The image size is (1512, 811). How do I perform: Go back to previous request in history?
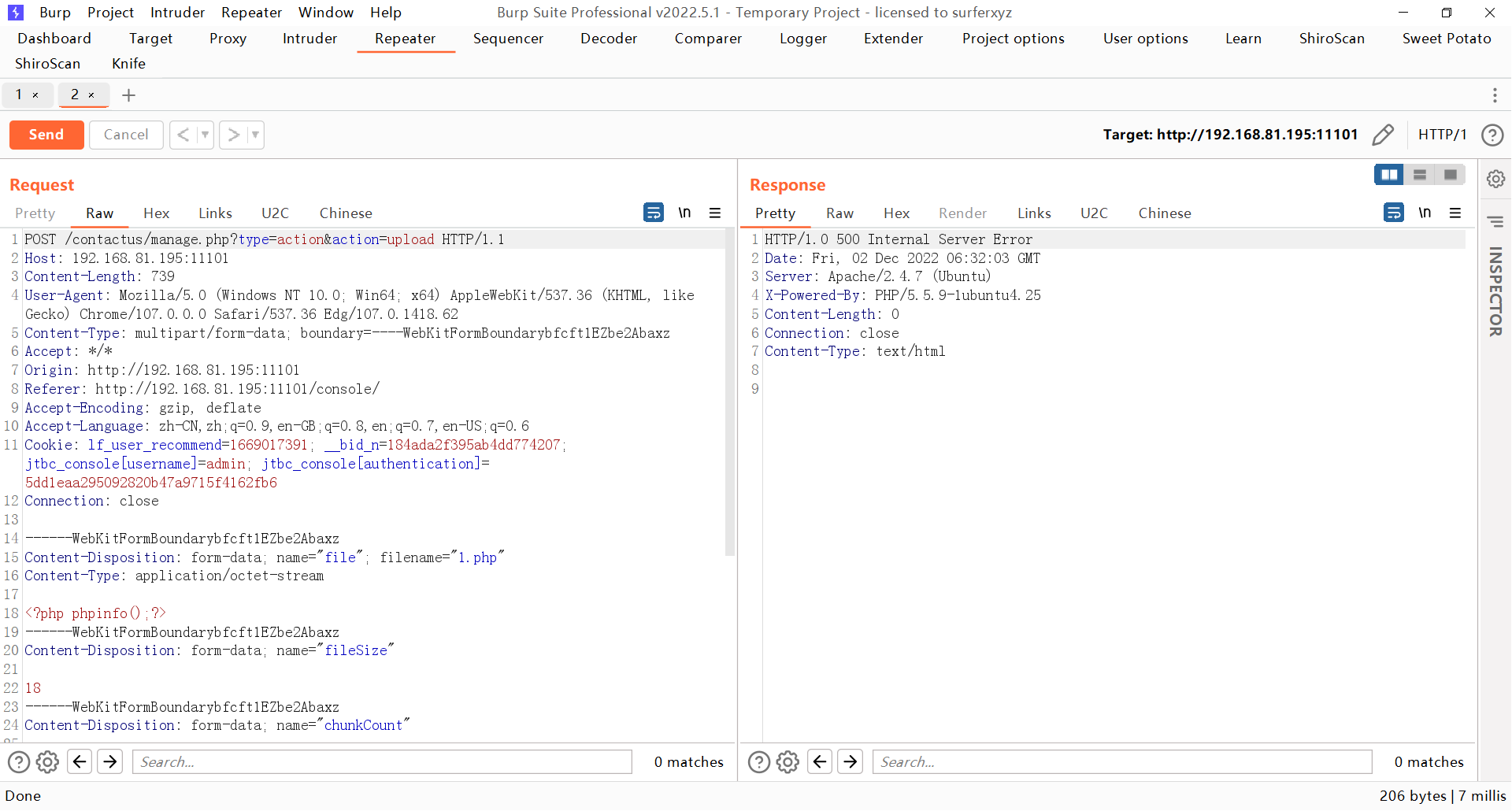coord(183,135)
